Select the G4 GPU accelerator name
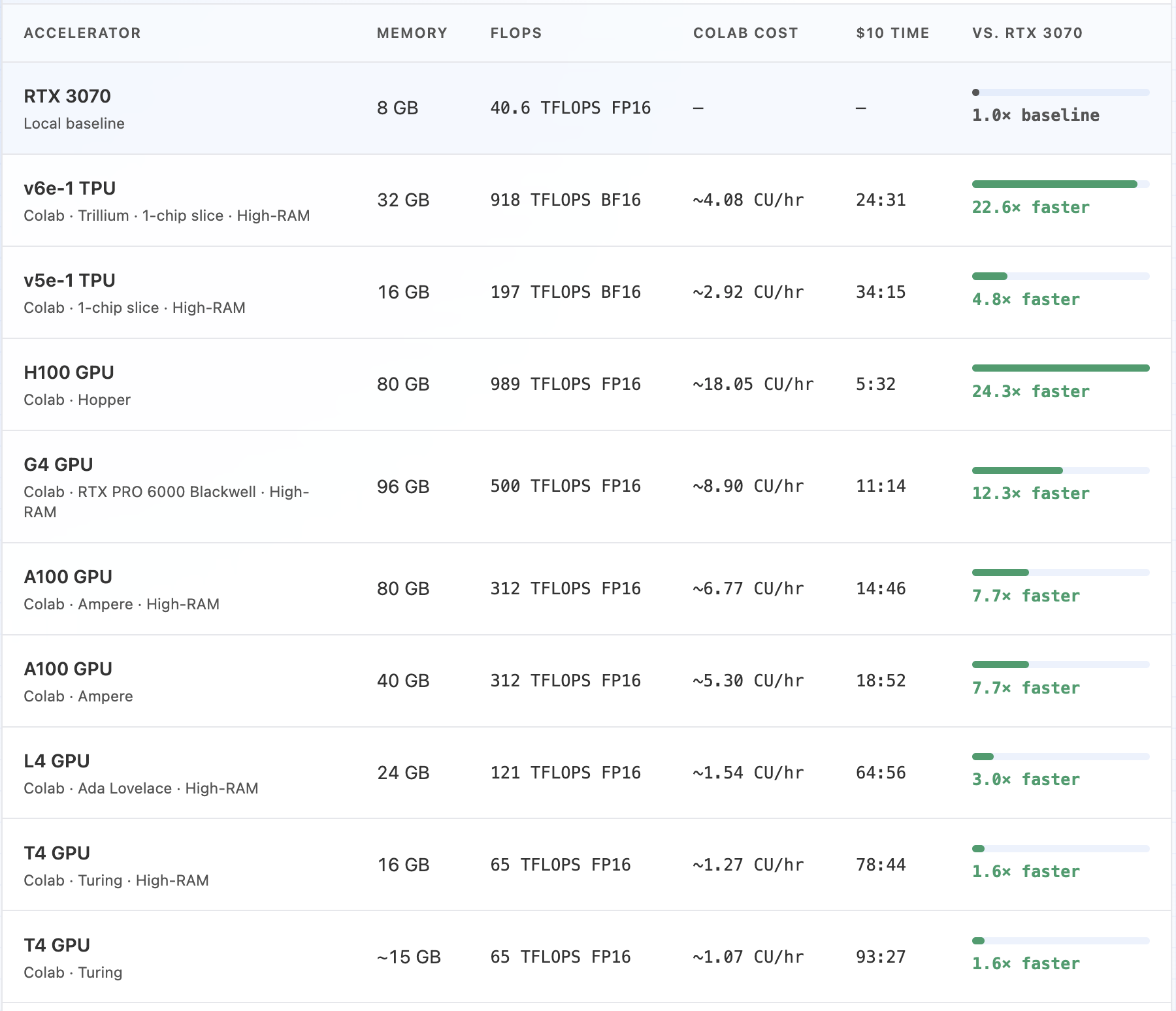 click(59, 464)
